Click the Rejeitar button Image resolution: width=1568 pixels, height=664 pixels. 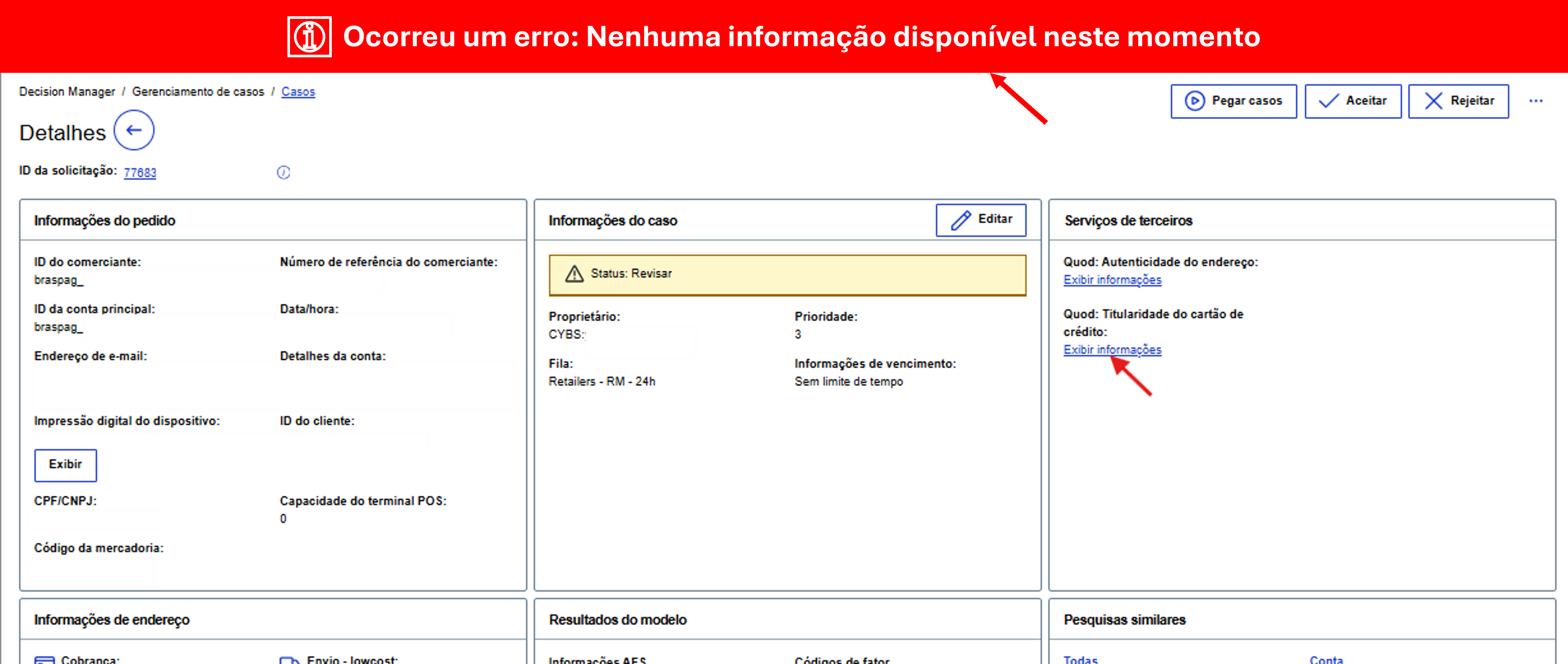[x=1459, y=101]
